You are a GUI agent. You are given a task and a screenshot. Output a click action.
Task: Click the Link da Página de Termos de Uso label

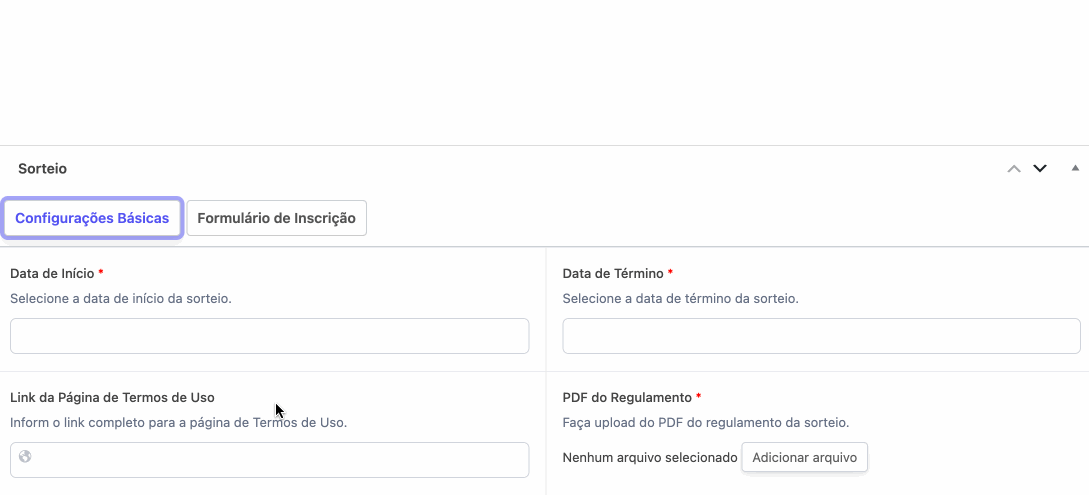point(112,397)
